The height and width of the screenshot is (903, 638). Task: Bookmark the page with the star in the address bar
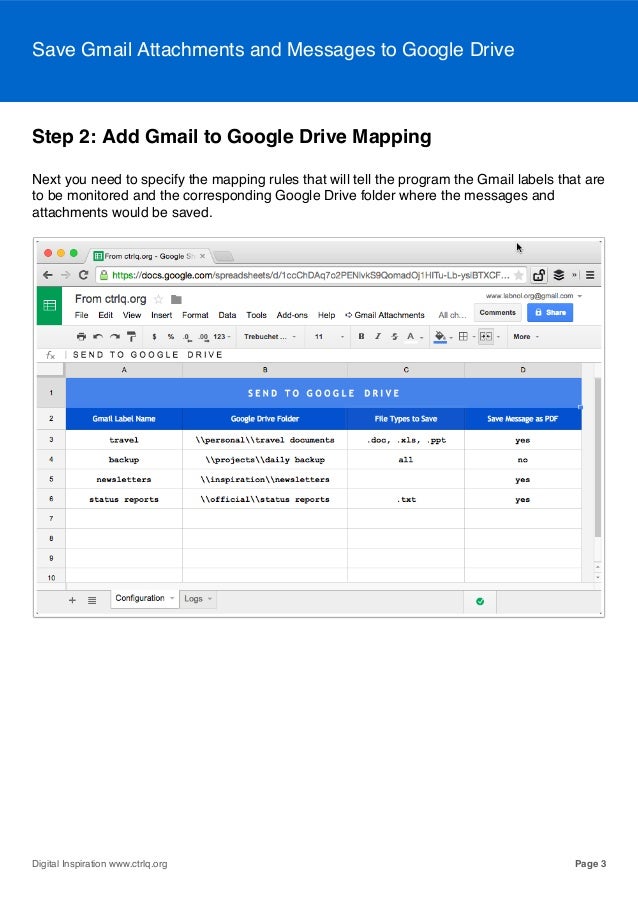519,275
